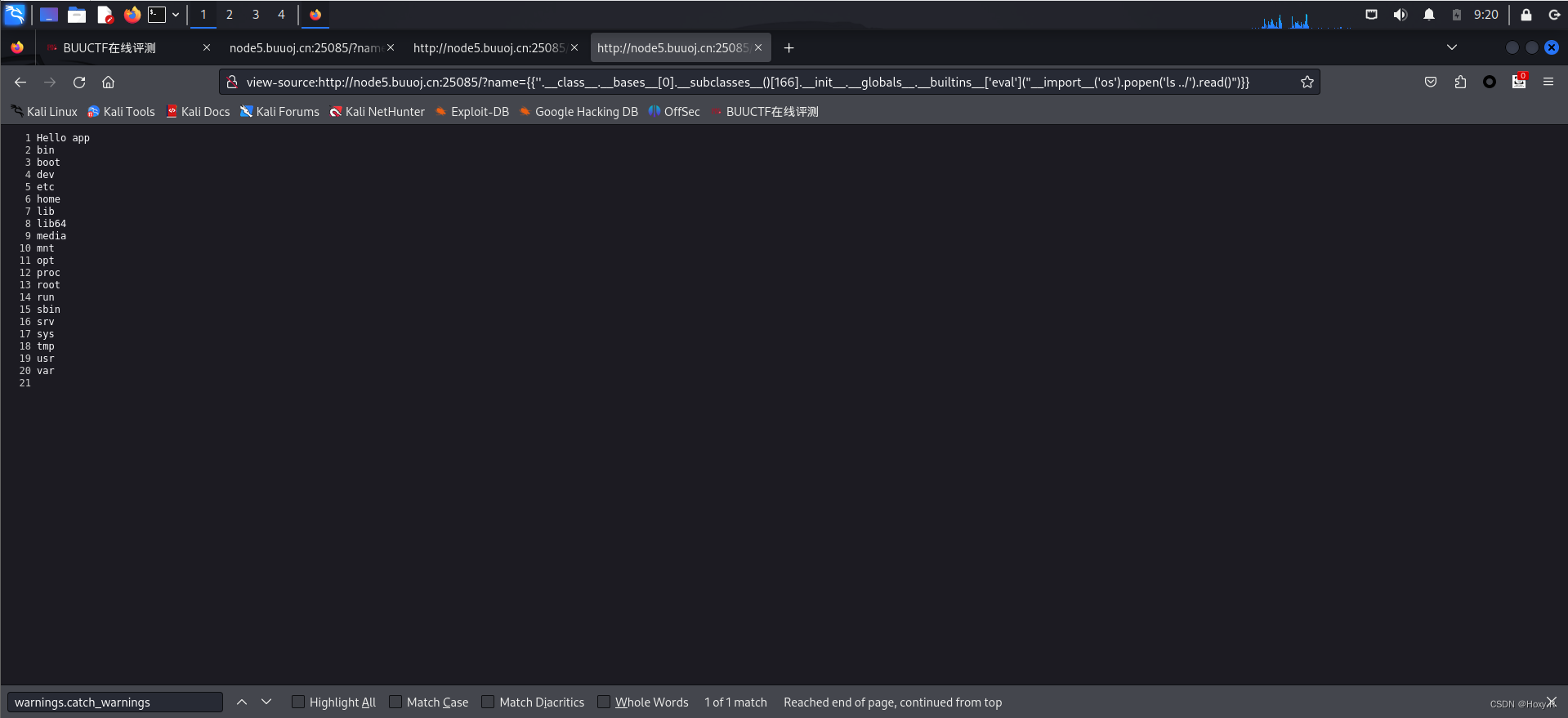Open the notifications bell

(1429, 15)
